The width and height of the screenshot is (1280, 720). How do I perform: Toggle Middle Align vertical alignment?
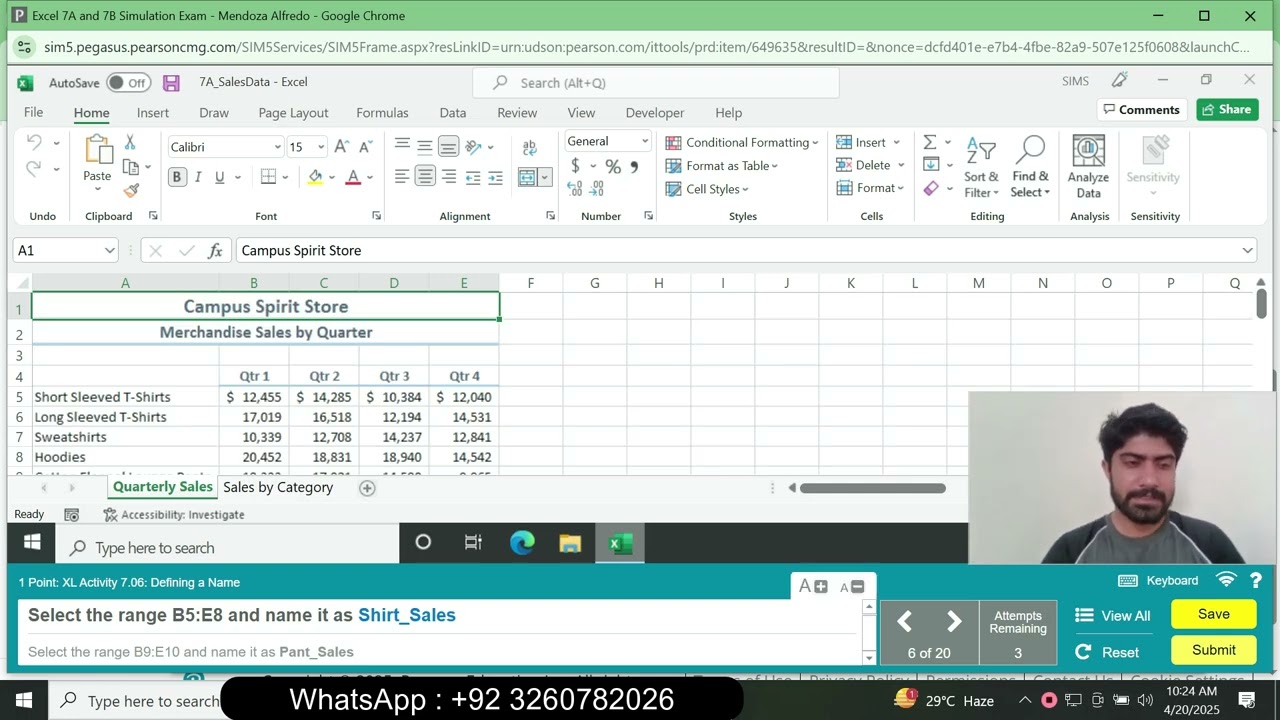[x=425, y=147]
